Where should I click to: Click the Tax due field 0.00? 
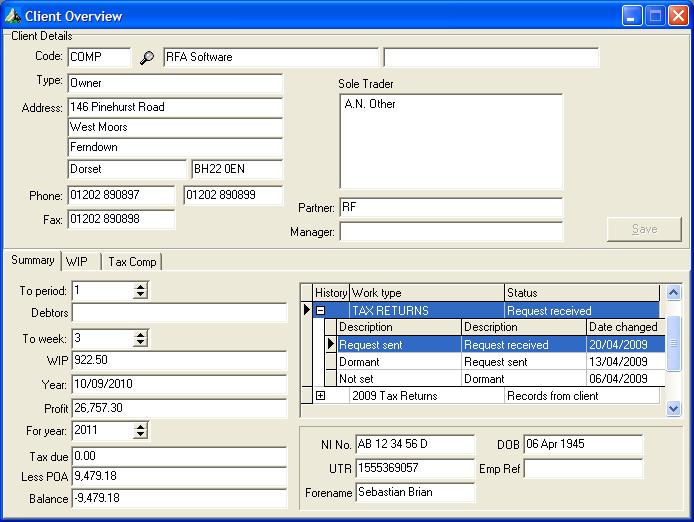(179, 456)
